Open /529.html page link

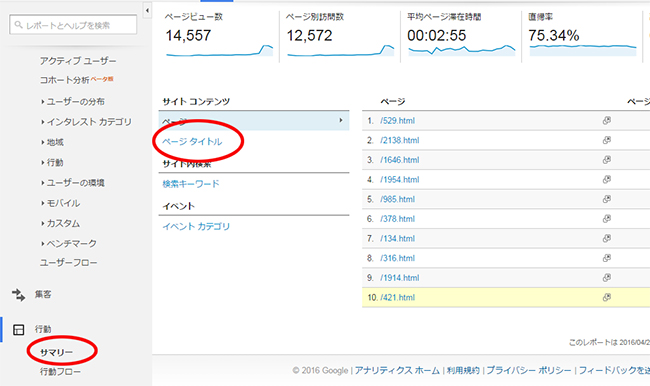click(397, 121)
